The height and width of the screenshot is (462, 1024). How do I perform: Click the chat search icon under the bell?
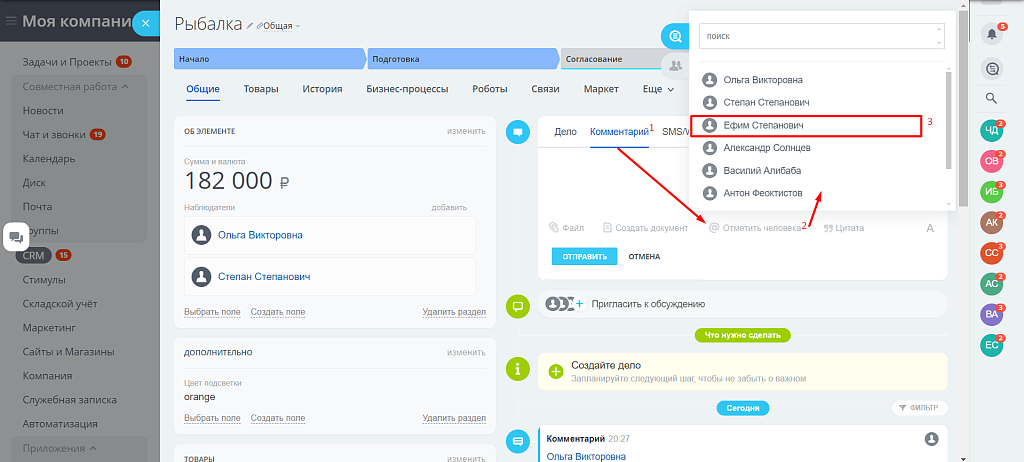[x=991, y=67]
